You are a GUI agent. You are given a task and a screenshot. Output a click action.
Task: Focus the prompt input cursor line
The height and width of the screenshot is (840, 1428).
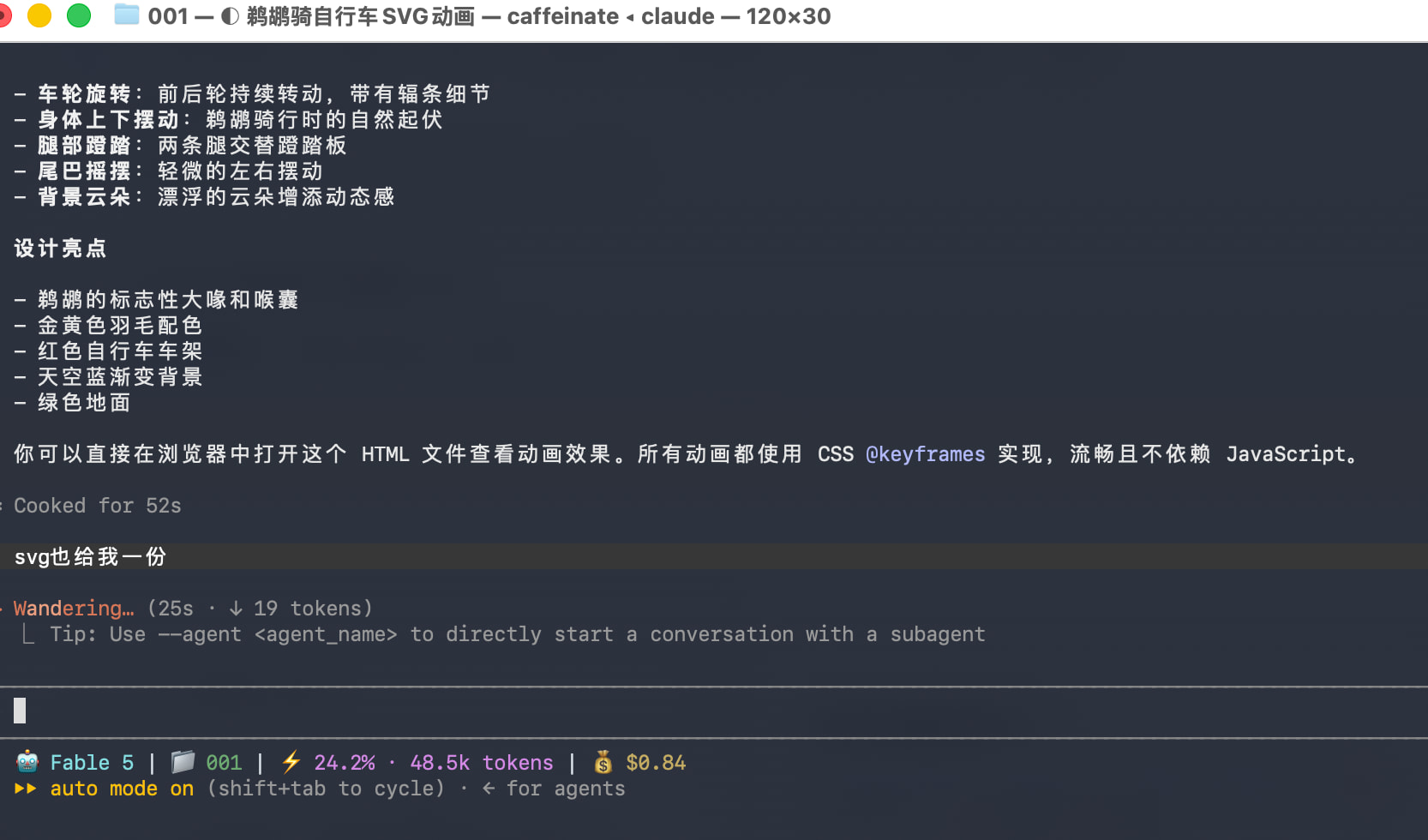(714, 711)
